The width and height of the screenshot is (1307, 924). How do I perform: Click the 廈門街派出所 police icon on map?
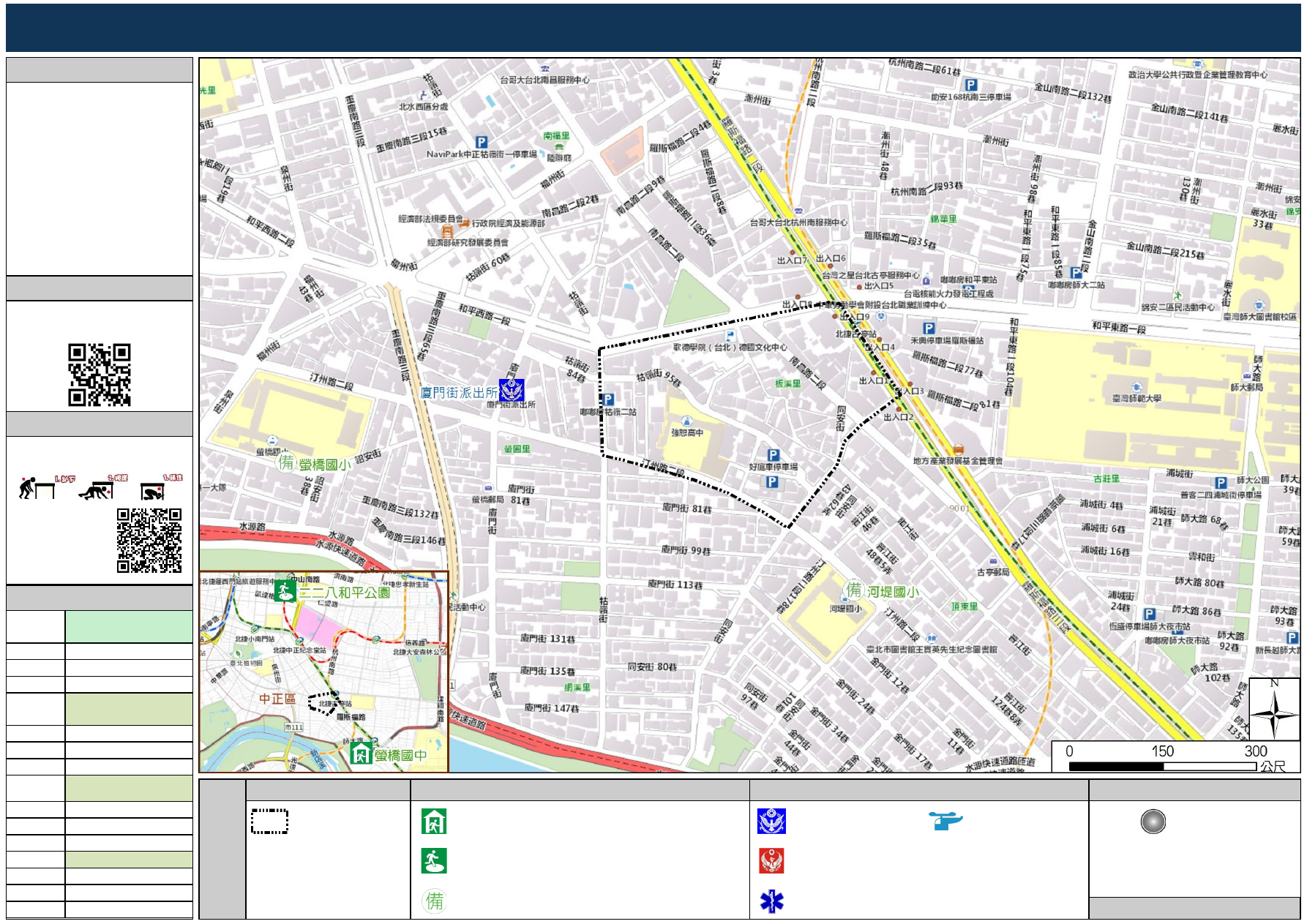(x=512, y=391)
